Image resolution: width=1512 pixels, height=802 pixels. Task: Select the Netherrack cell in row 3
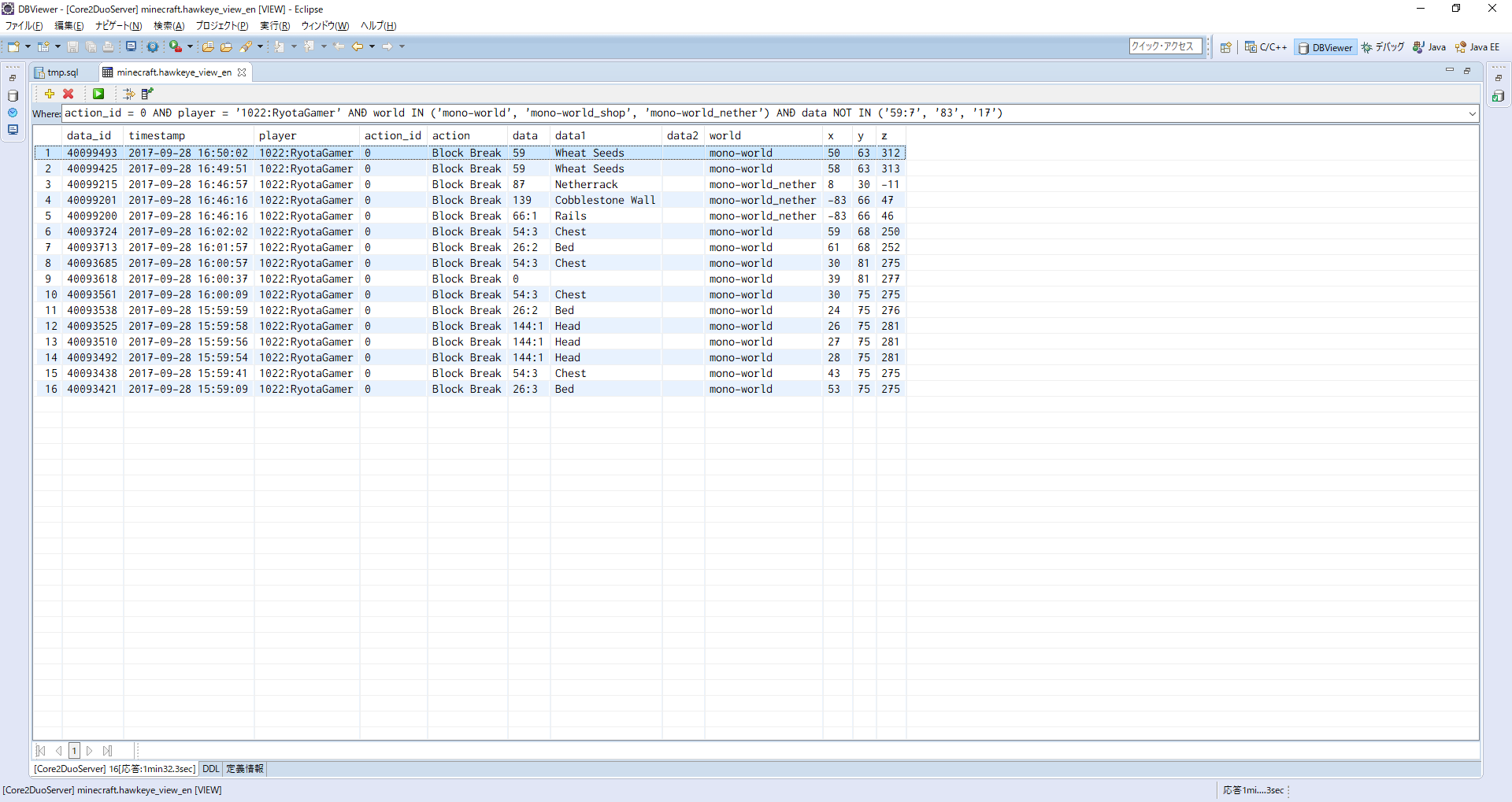click(x=606, y=184)
